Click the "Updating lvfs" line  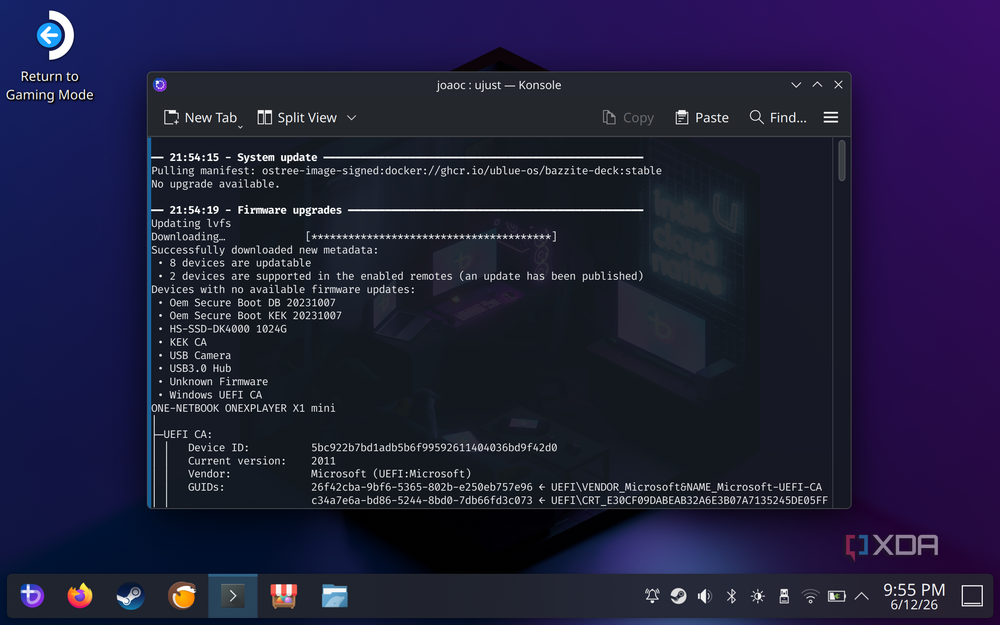click(x=191, y=223)
